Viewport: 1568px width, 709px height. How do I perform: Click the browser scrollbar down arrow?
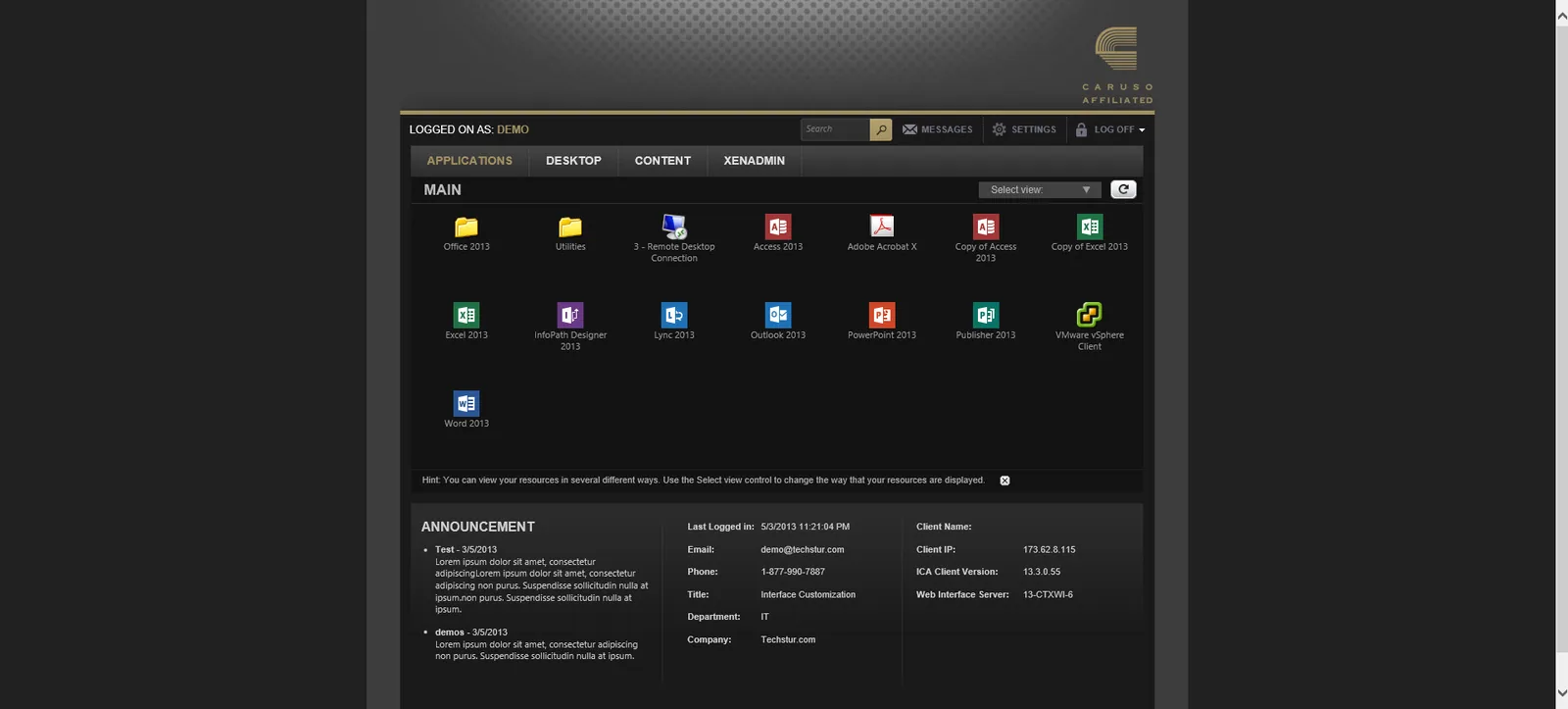pos(1561,693)
